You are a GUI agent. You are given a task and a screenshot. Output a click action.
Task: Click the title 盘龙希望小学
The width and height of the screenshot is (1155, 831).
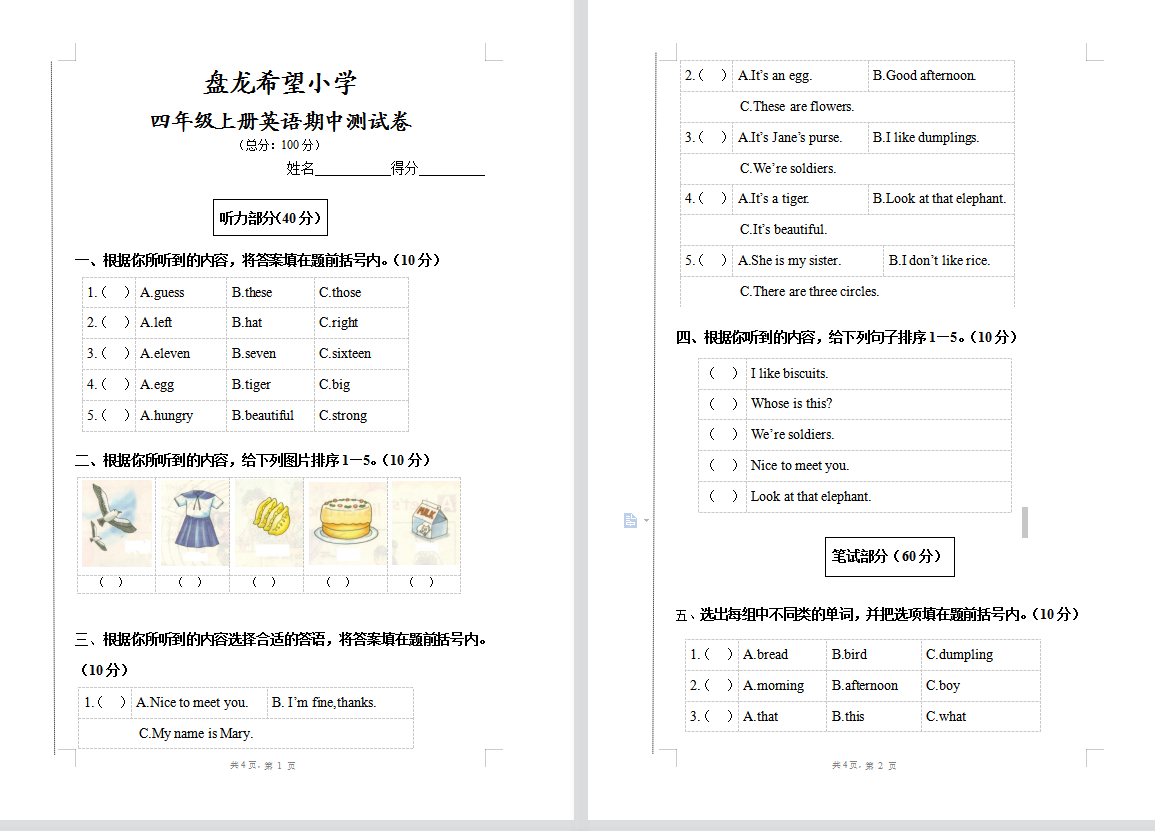coord(280,83)
